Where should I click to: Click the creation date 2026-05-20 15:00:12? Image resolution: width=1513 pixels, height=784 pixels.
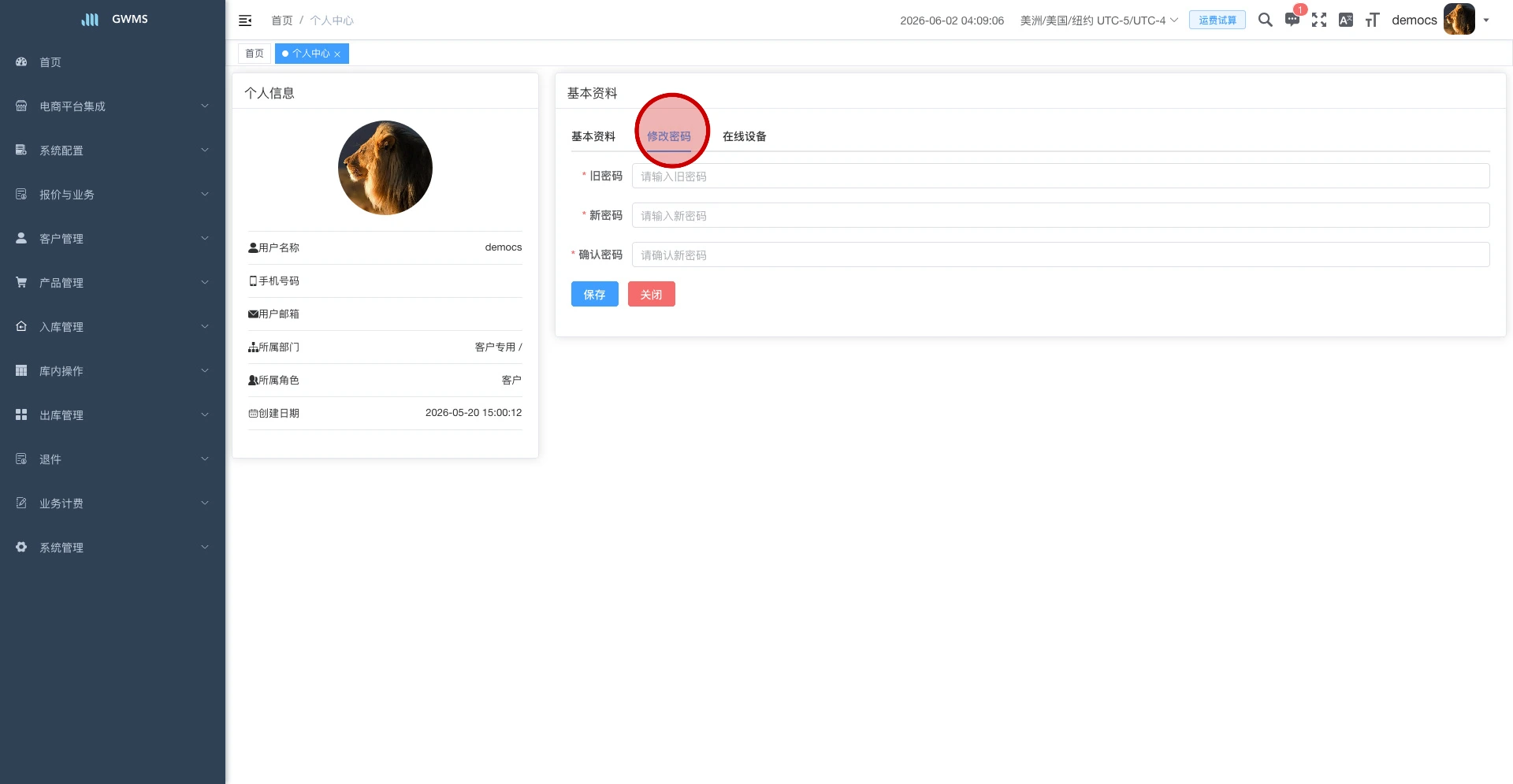[474, 413]
